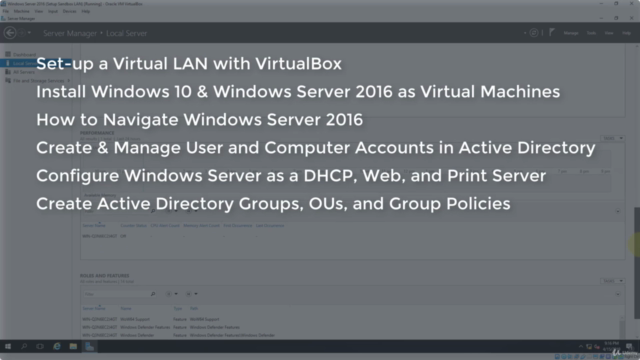
Task: Sort by Memory Alert Count column
Action: tap(201, 225)
